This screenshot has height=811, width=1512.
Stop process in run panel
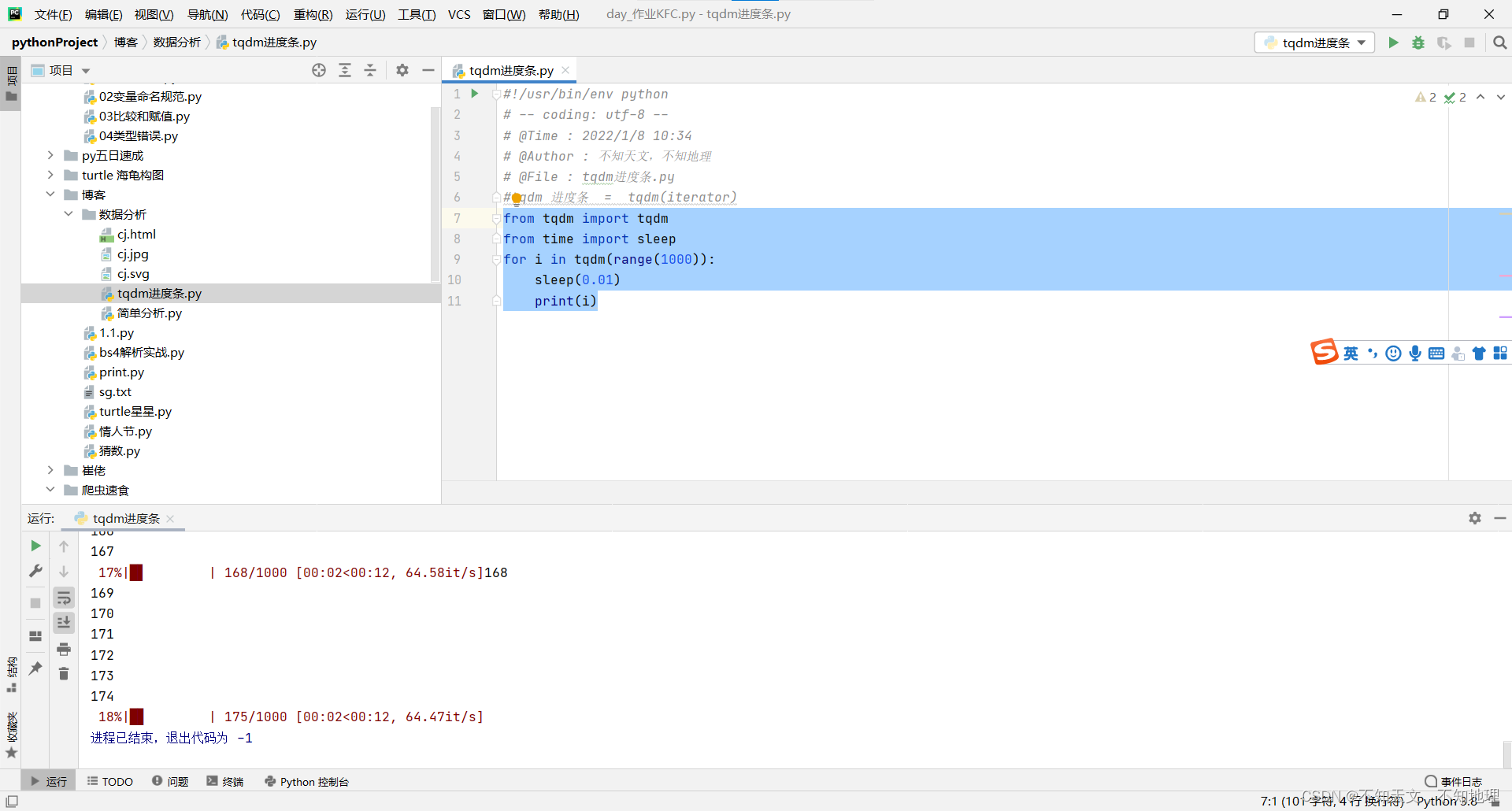pos(35,603)
